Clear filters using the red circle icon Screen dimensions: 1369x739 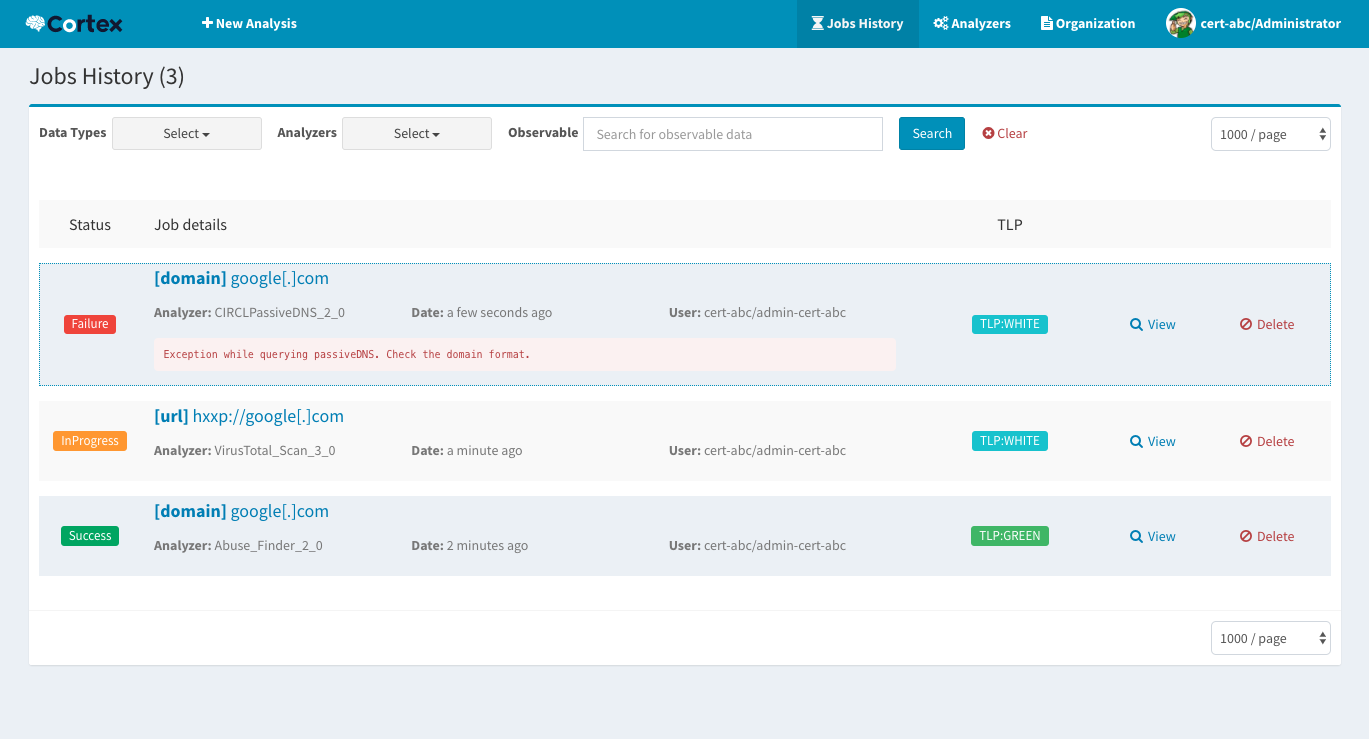pos(985,132)
